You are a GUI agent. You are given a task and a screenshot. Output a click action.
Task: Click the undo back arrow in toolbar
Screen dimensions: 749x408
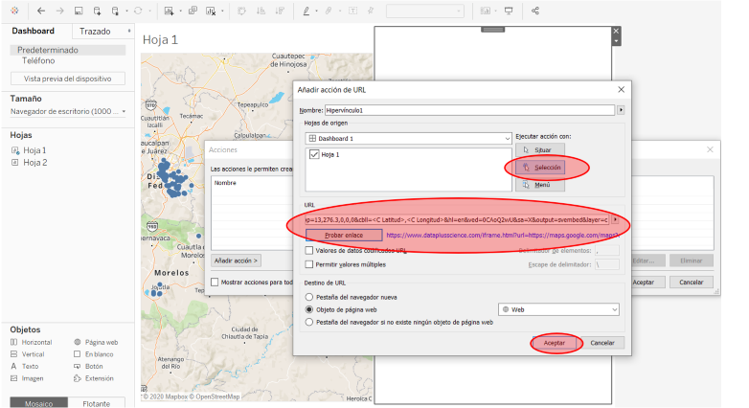[x=41, y=11]
